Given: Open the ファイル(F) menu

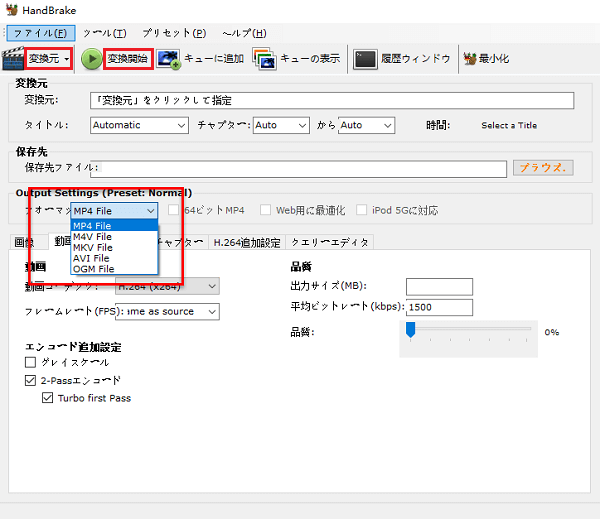Looking at the screenshot, I should point(41,33).
